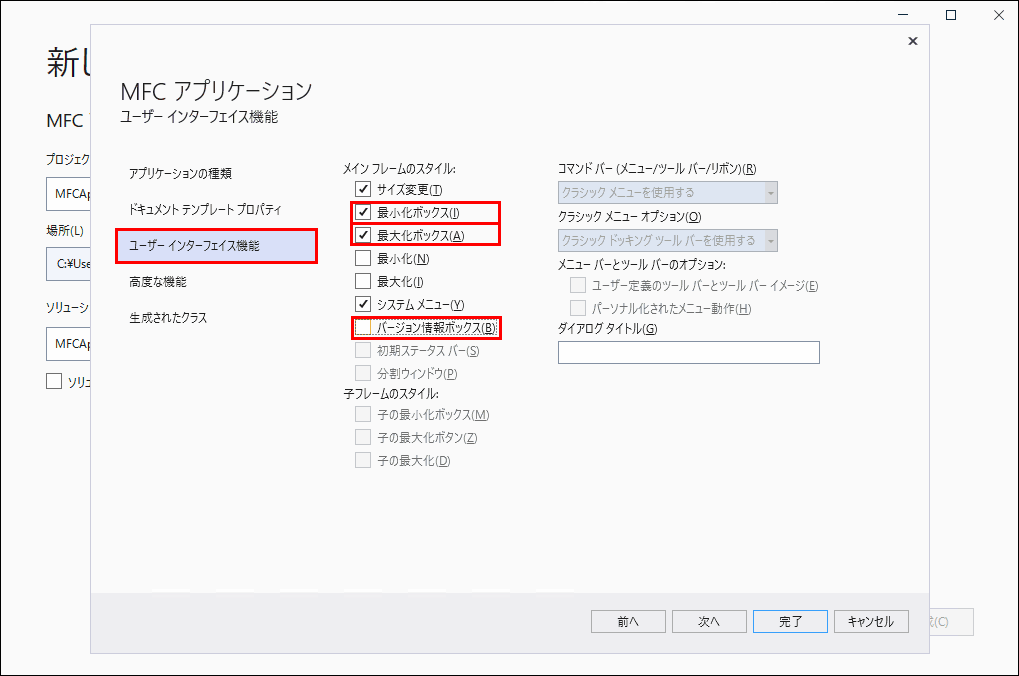Check バージョン情報ボックス(B) option
Image resolution: width=1019 pixels, height=676 pixels.
pyautogui.click(x=363, y=328)
